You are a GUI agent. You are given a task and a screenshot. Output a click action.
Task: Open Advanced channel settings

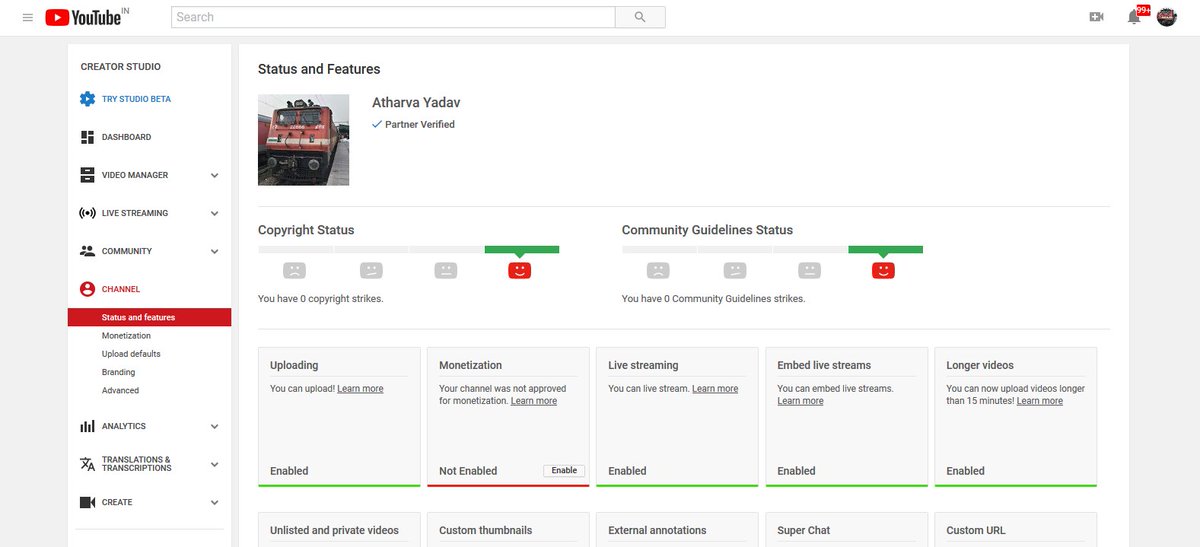[120, 390]
